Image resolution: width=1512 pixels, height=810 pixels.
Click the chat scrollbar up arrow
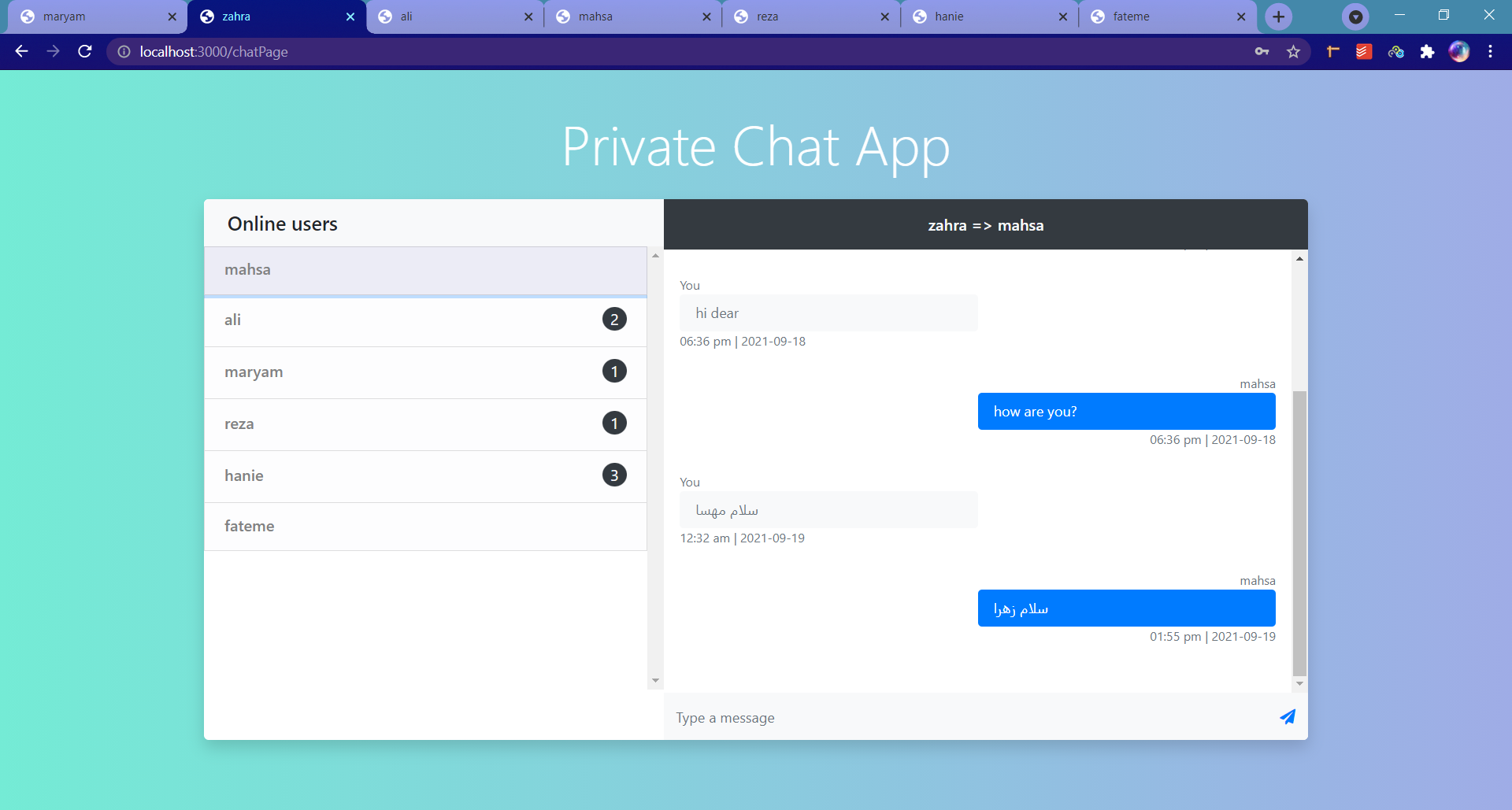point(1299,258)
